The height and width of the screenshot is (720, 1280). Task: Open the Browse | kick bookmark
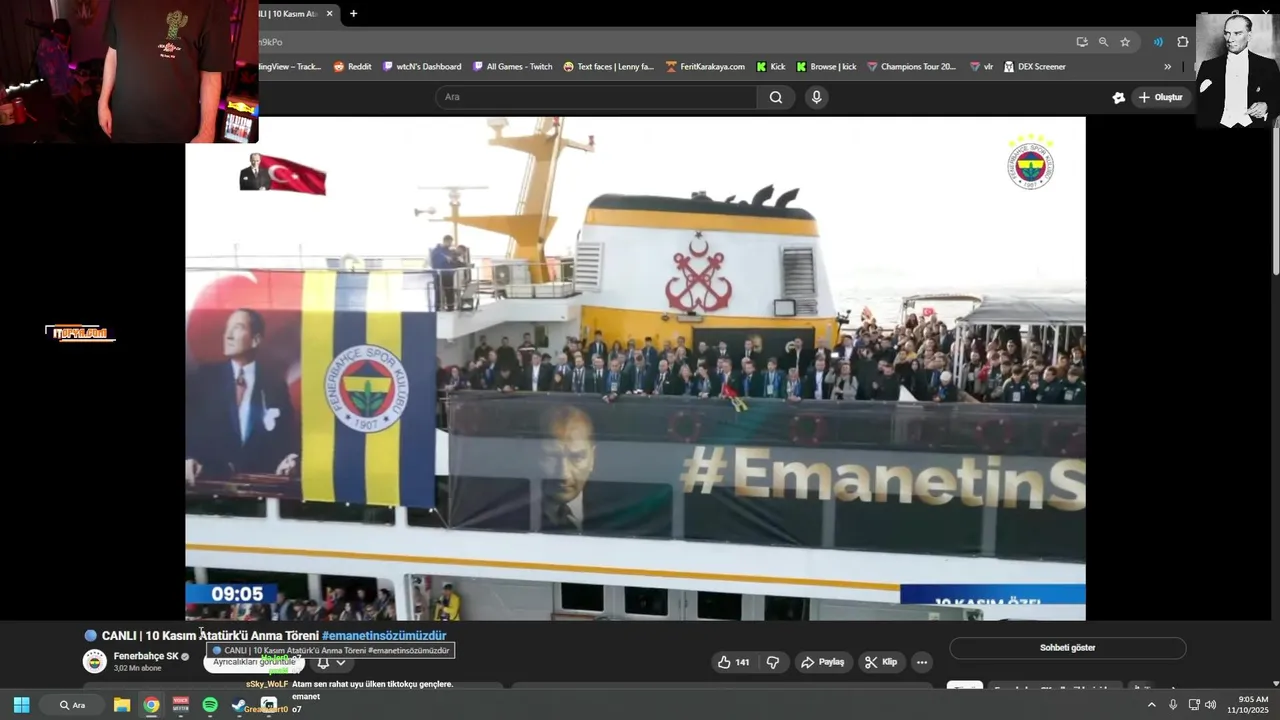click(x=826, y=67)
